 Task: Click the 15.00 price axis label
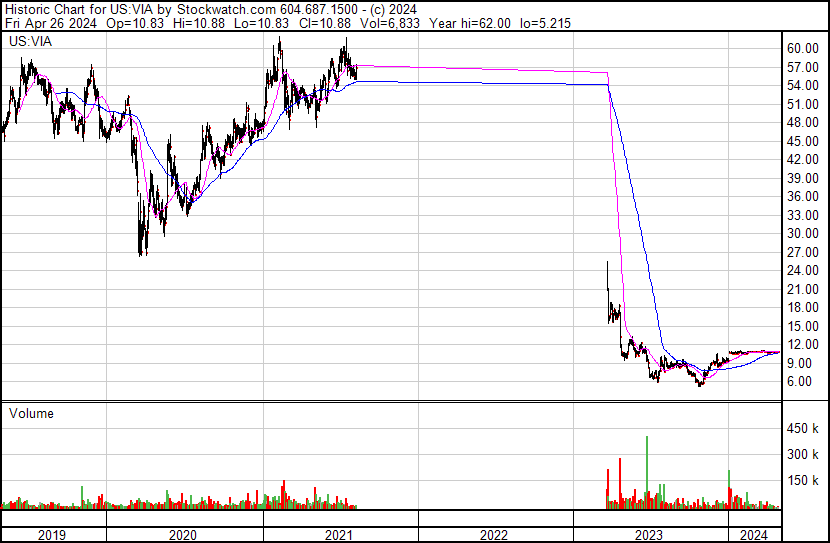803,326
